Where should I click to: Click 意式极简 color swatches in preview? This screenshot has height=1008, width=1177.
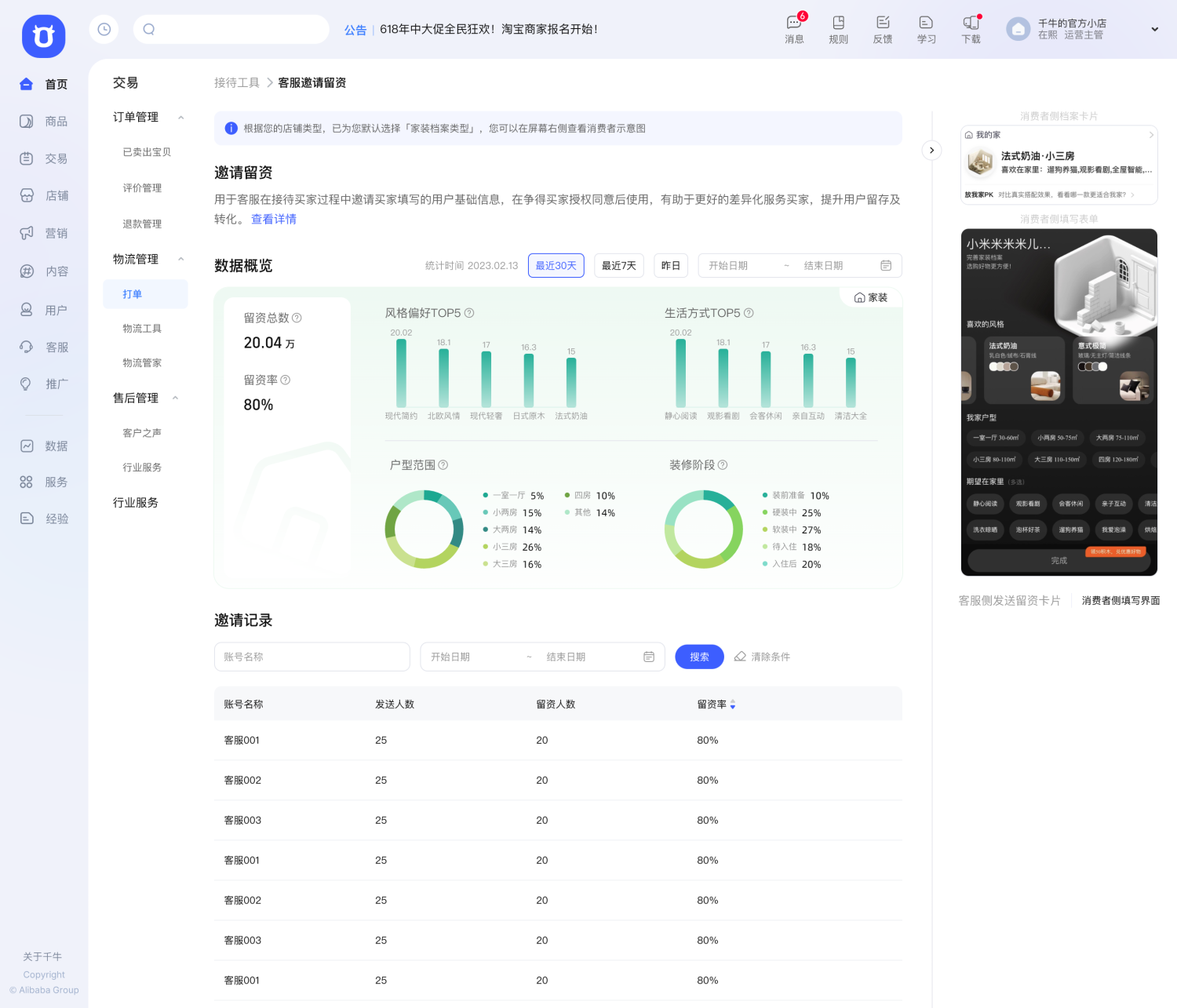1092,366
